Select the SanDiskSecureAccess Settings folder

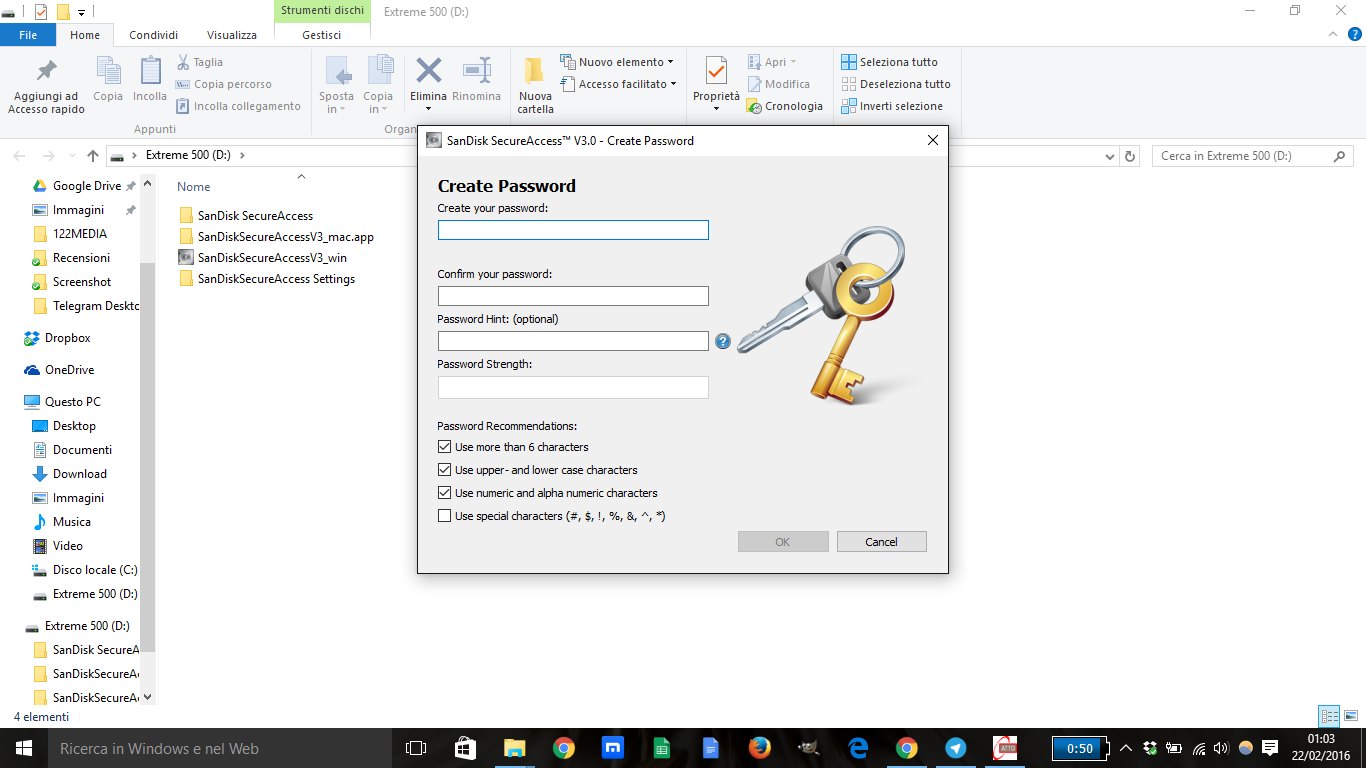pos(267,279)
